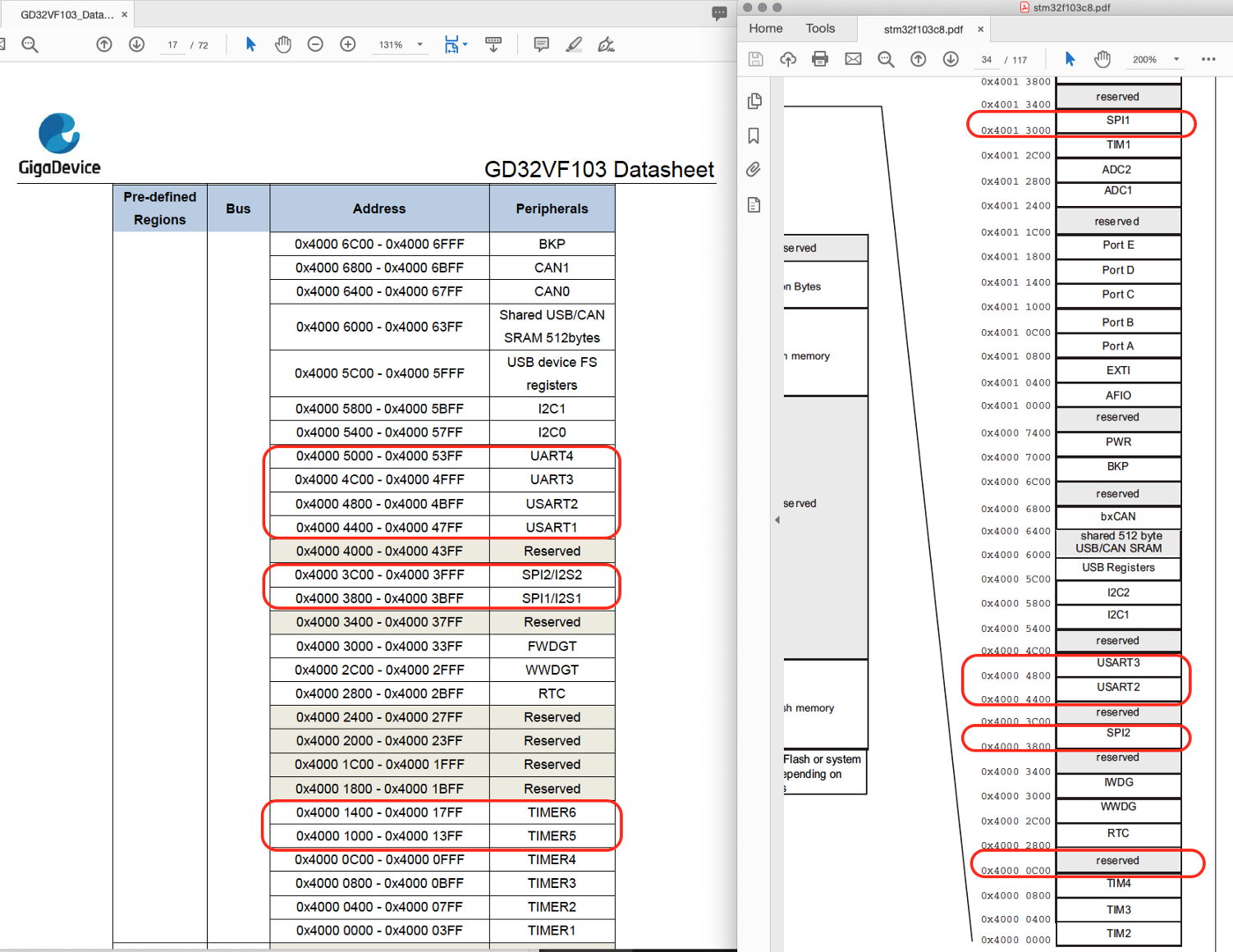
Task: Open the attachments paperclip panel
Action: (x=754, y=170)
